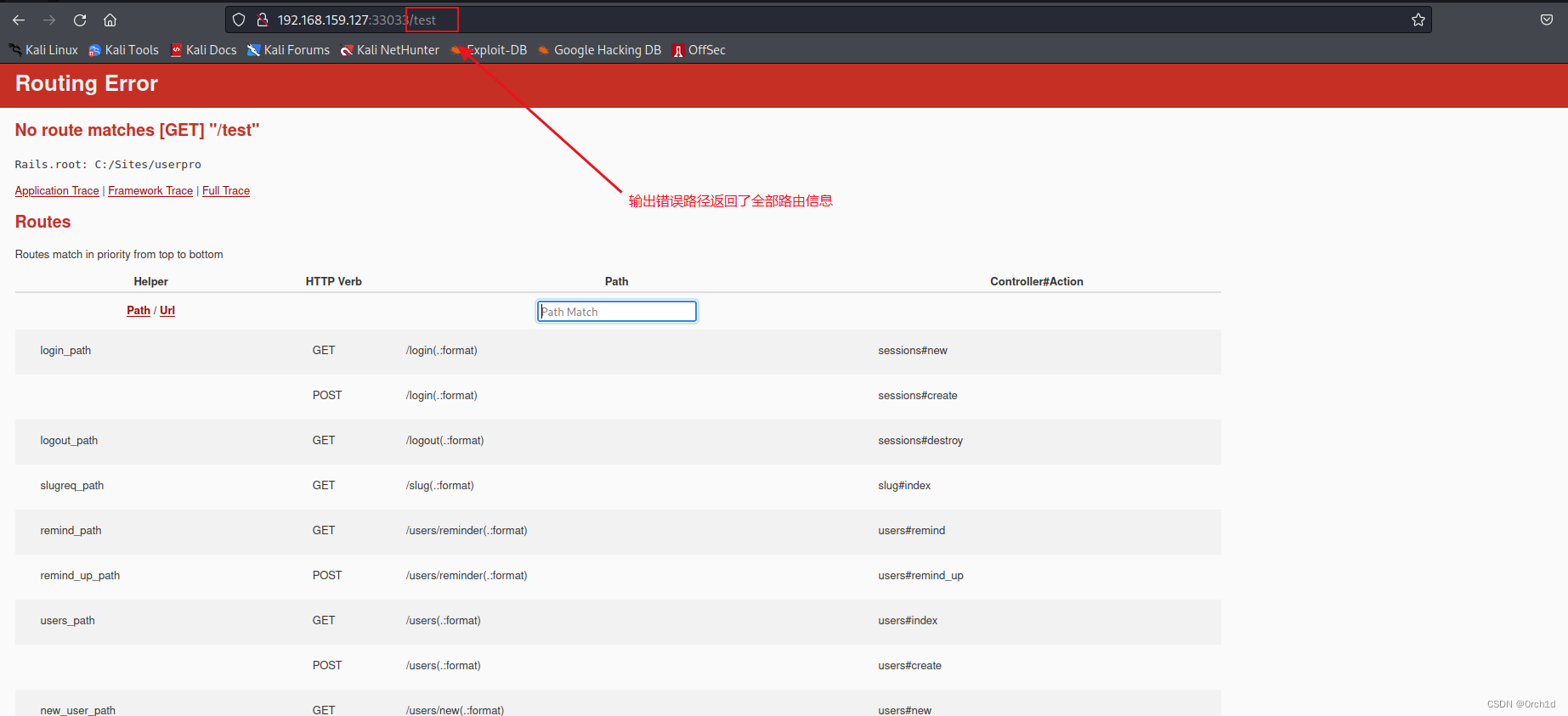Open the Kali Tools bookmark
Screen dimensions: 1568x716
point(124,50)
